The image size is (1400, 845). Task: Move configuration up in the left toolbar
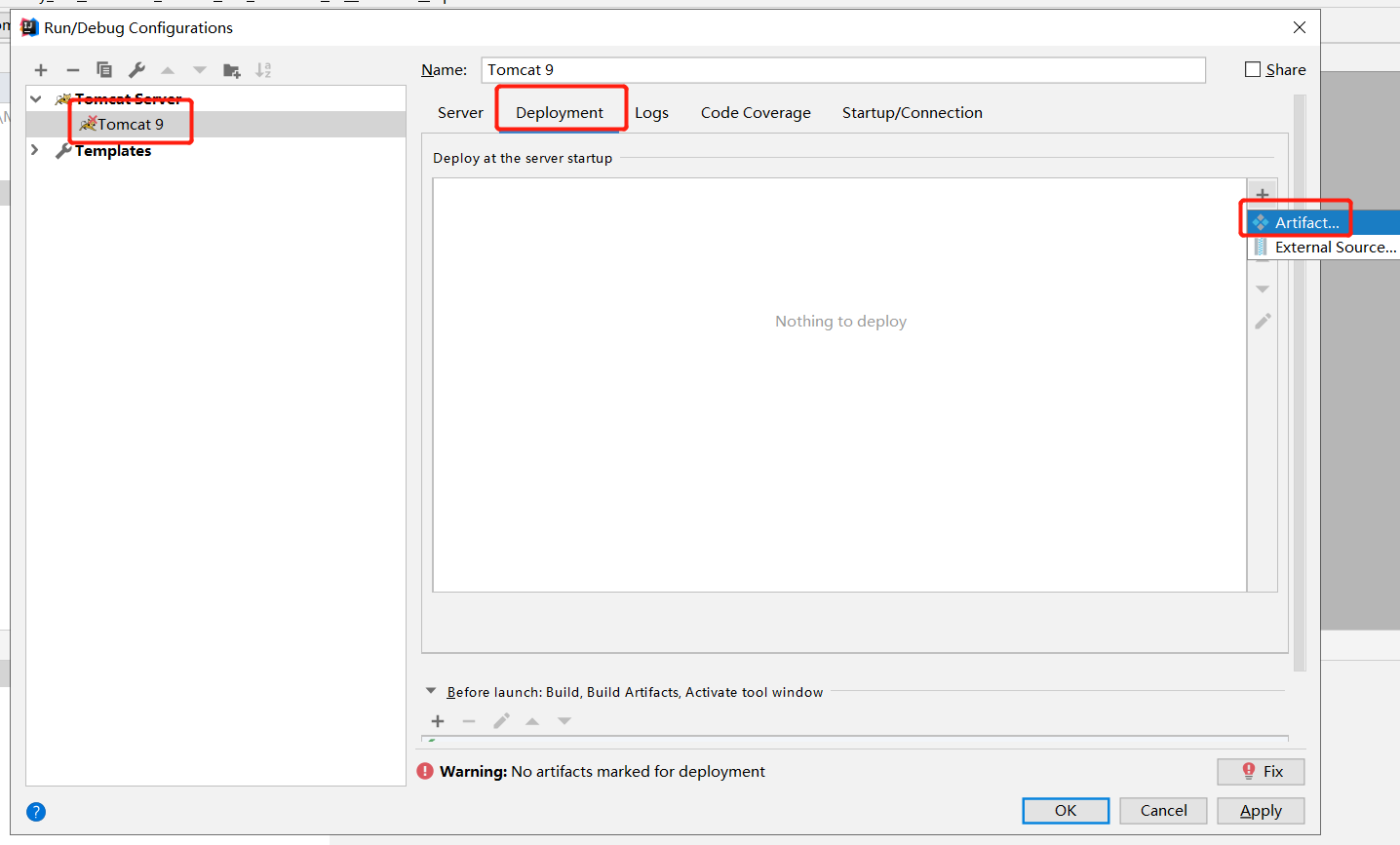168,70
